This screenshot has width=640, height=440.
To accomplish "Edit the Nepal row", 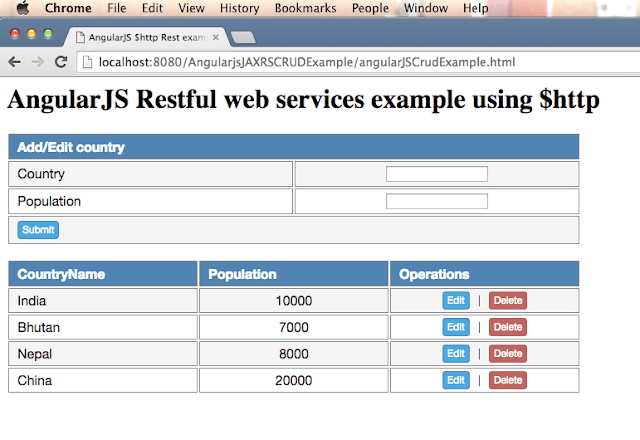I will [456, 353].
